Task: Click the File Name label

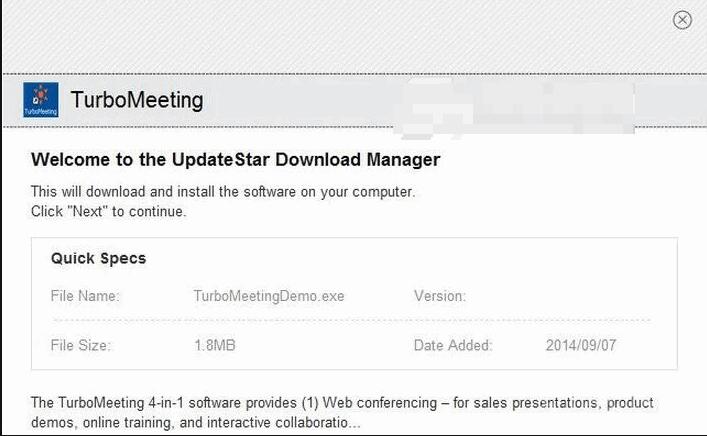Action: click(85, 296)
